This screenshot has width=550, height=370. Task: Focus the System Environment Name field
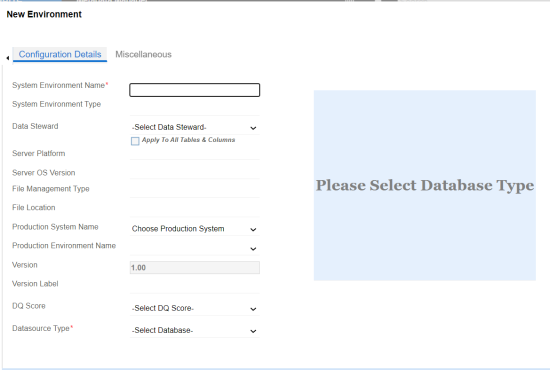(x=195, y=90)
